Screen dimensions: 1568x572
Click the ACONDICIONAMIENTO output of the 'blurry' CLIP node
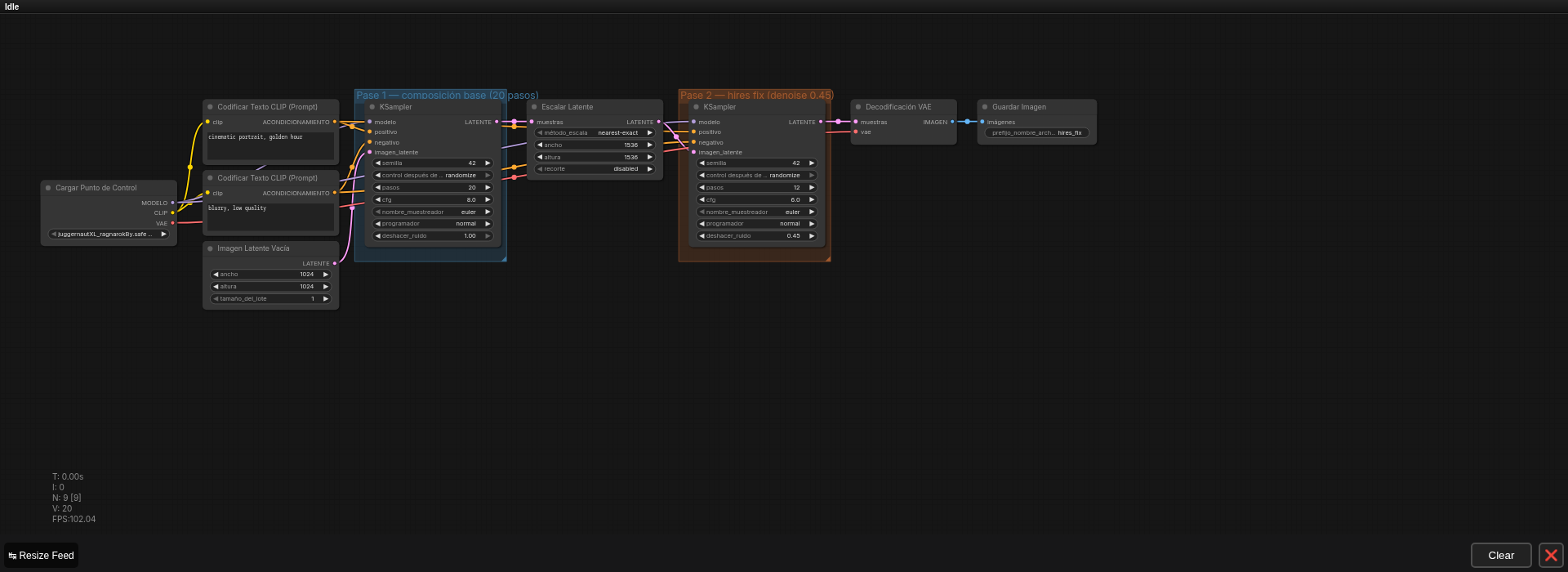335,193
